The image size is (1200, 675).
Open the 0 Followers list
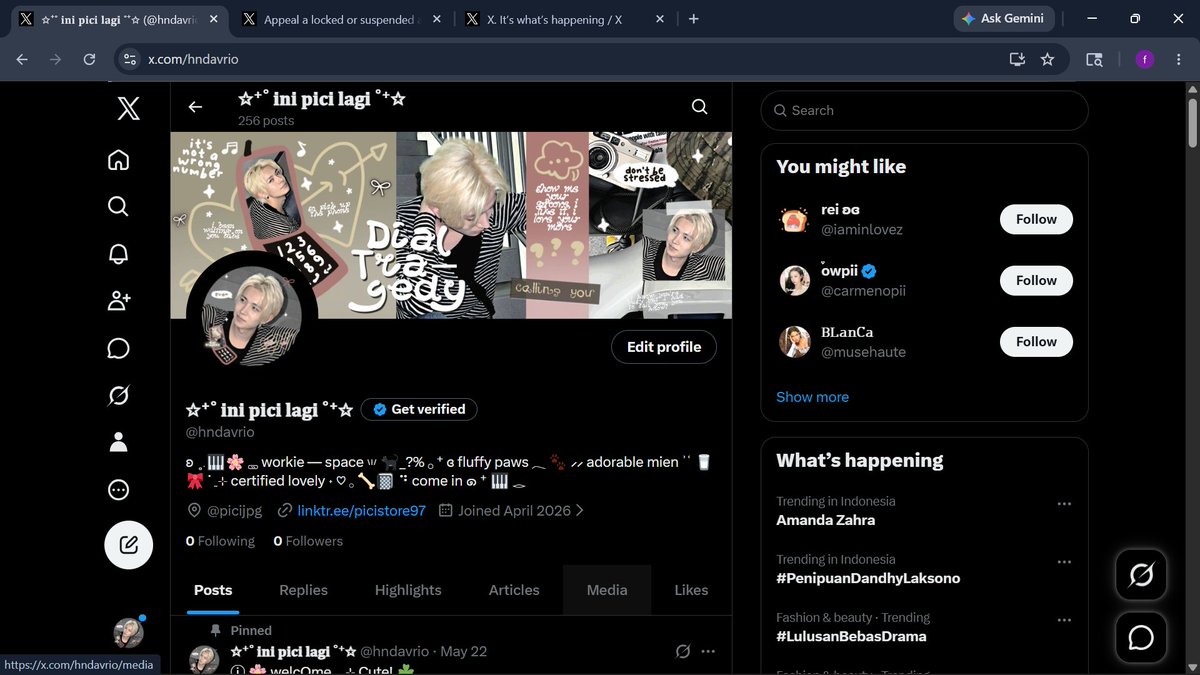point(308,541)
